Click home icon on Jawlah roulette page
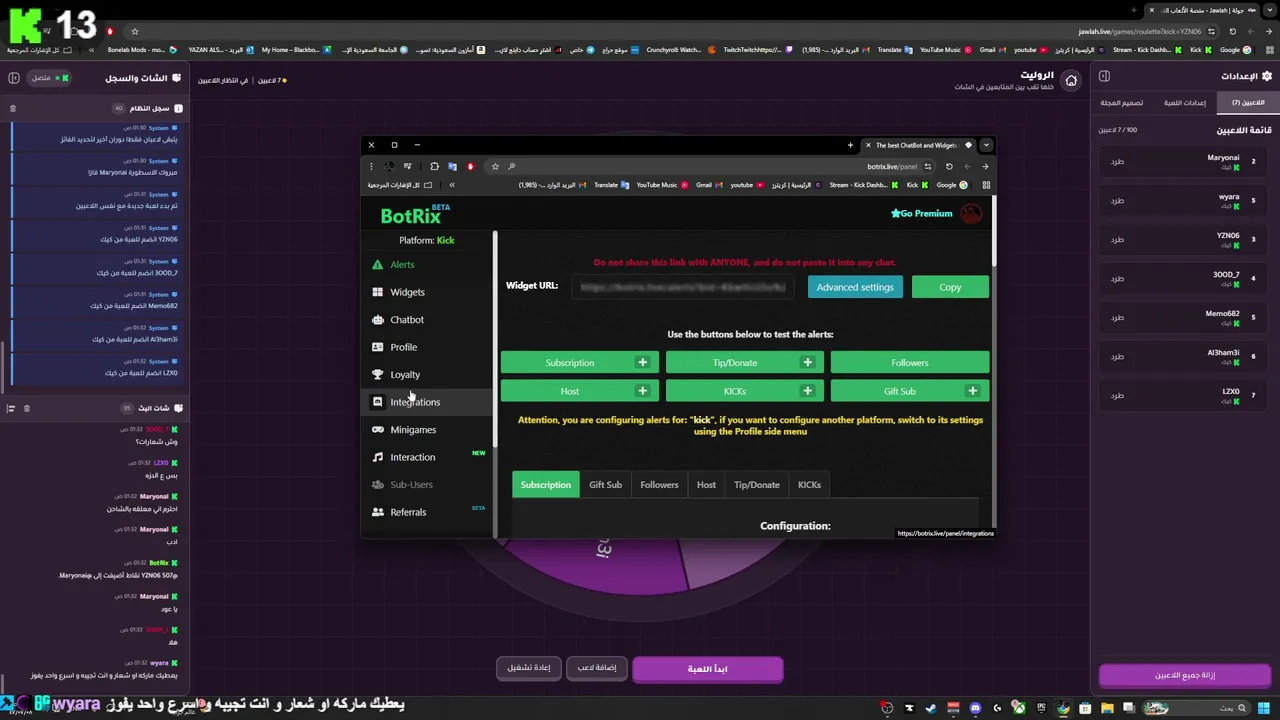 point(1071,81)
